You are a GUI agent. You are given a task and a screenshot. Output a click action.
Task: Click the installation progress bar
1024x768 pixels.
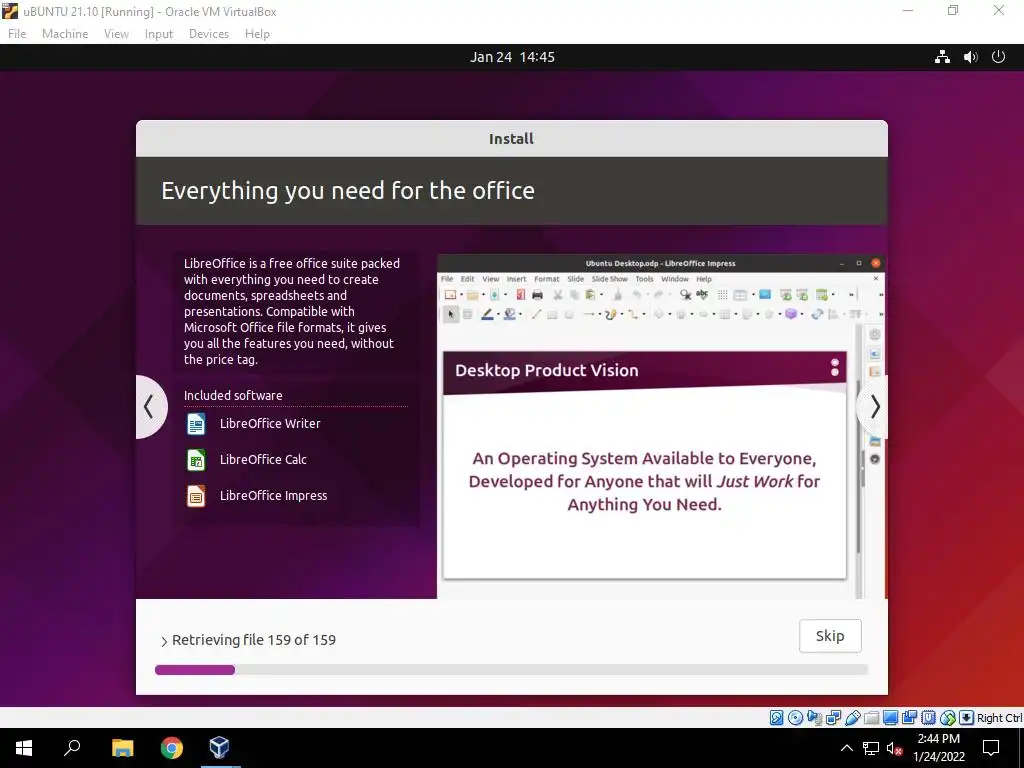511,669
